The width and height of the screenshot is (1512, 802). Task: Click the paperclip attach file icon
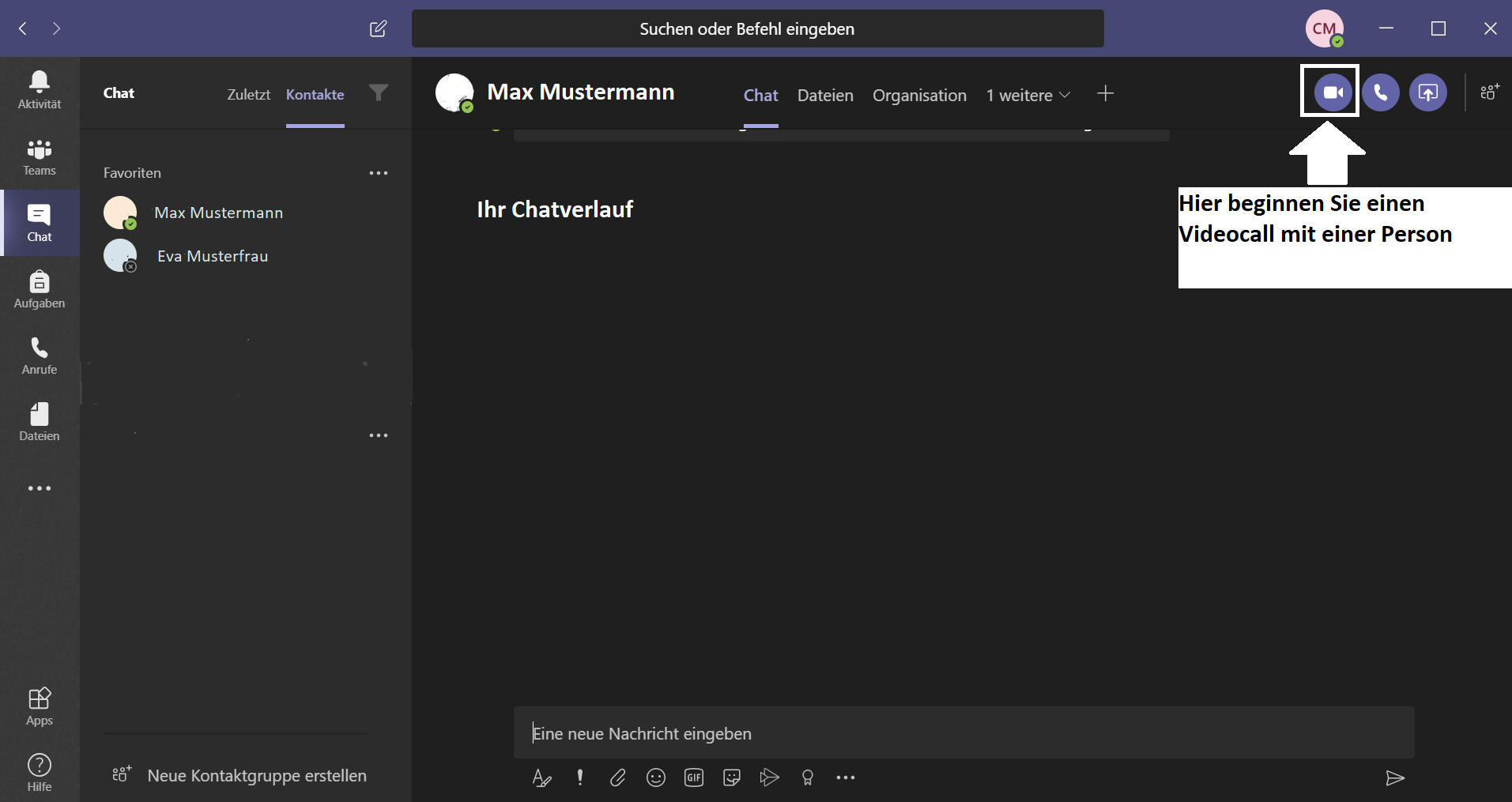(x=617, y=778)
